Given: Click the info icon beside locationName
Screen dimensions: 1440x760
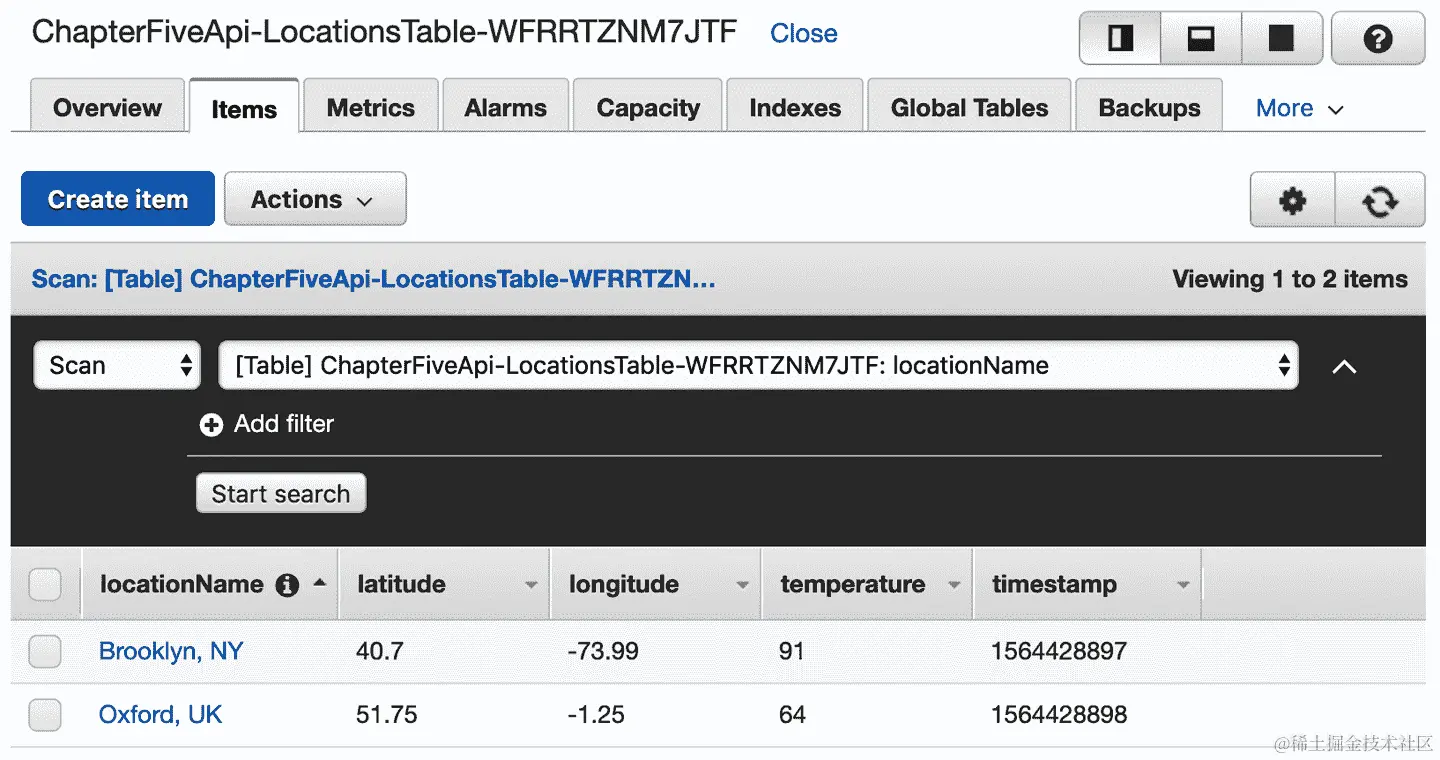Looking at the screenshot, I should pos(287,585).
